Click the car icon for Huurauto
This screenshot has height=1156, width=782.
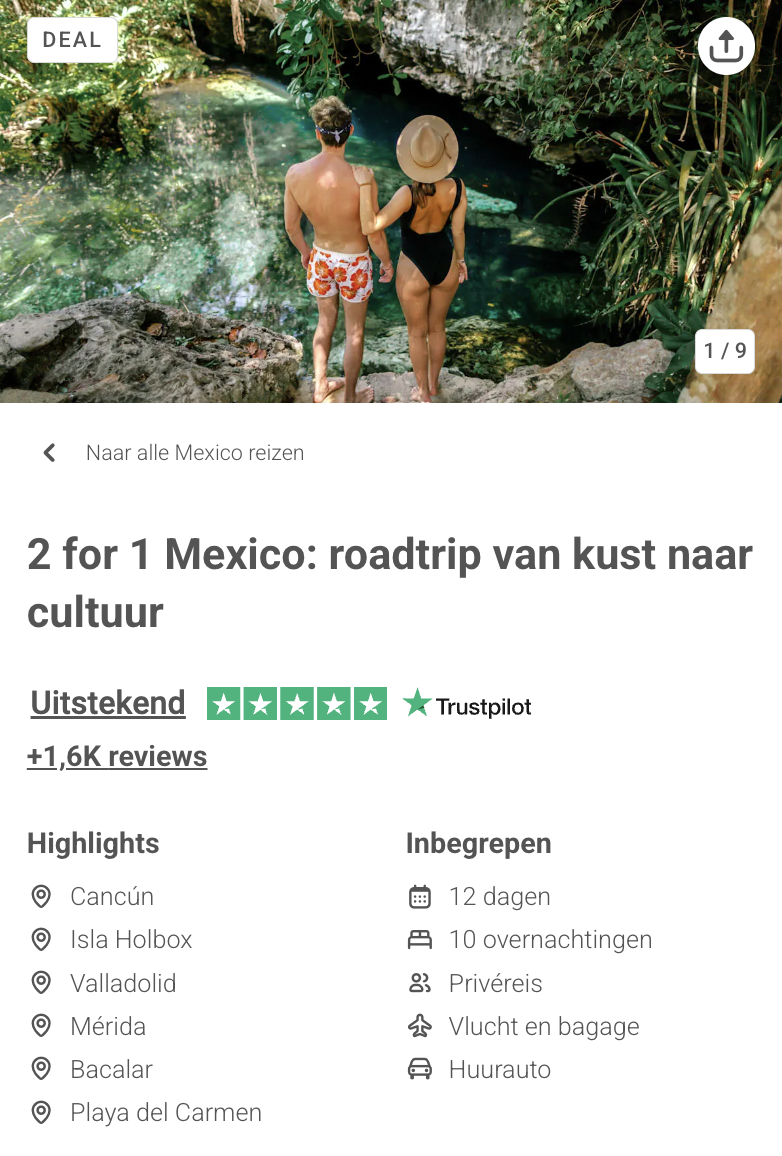419,1069
